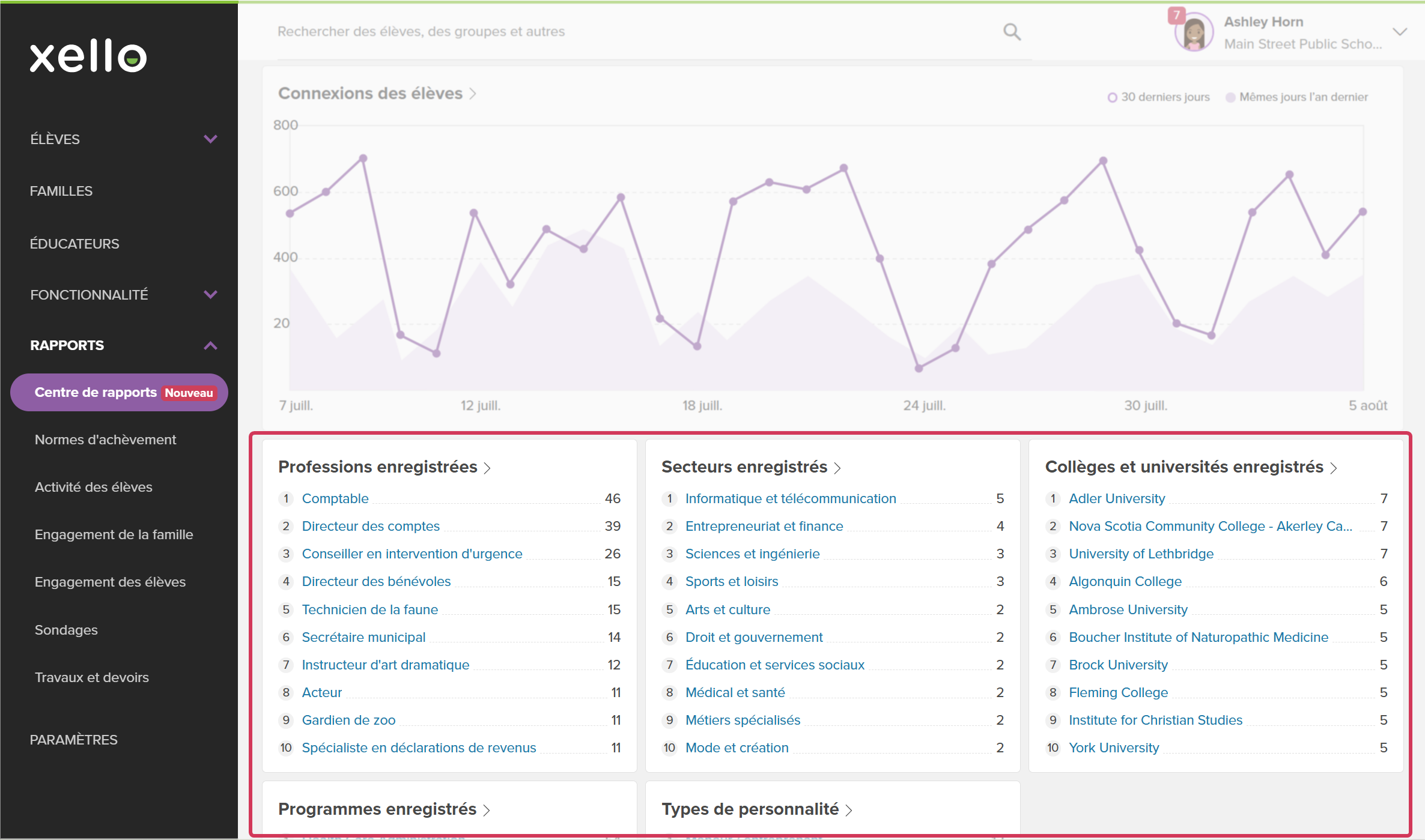Viewport: 1425px width, 840px height.
Task: Open Normes d'achèvement report
Action: pos(105,440)
